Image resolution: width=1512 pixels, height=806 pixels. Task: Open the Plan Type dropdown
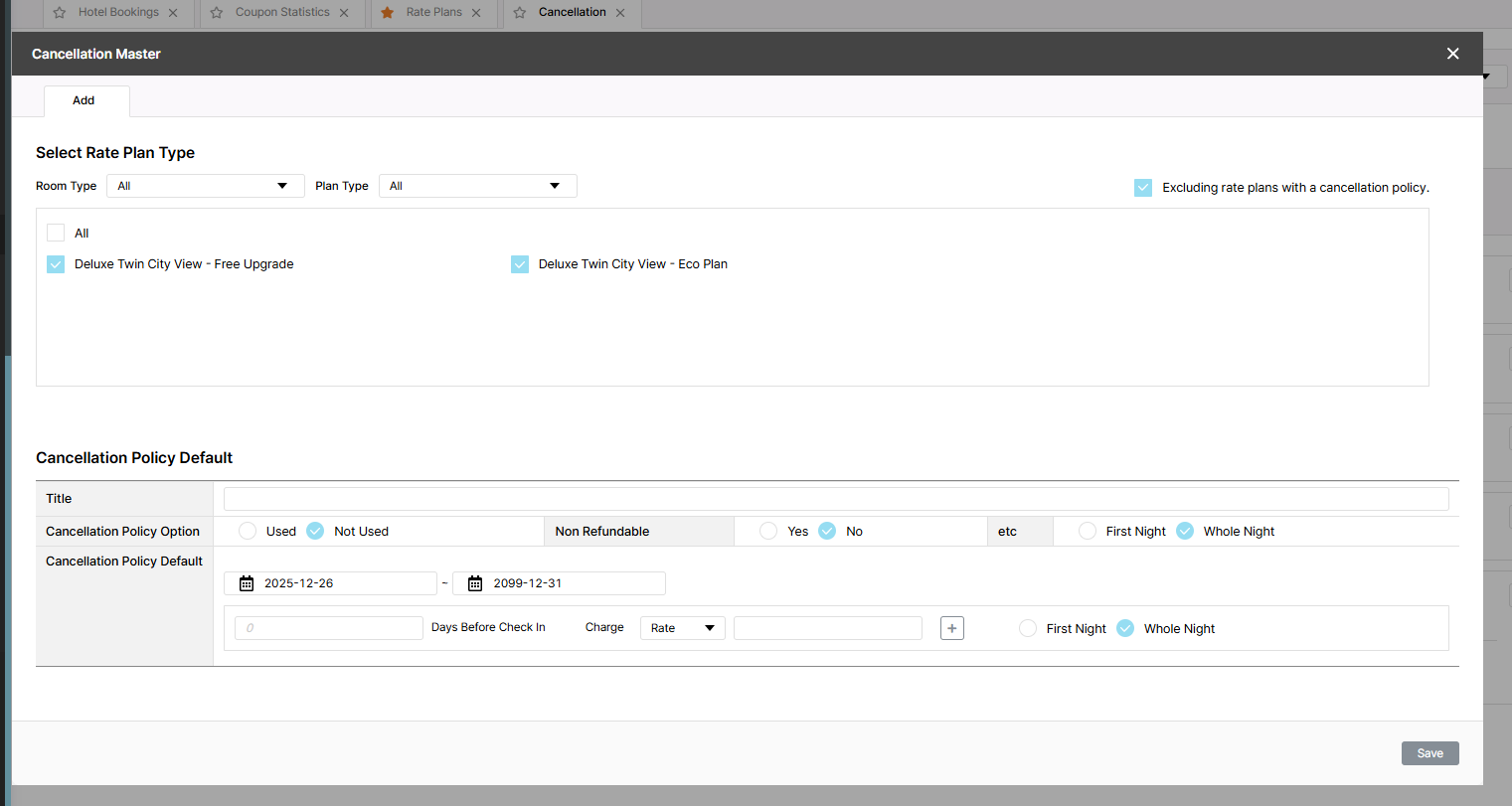pyautogui.click(x=477, y=186)
